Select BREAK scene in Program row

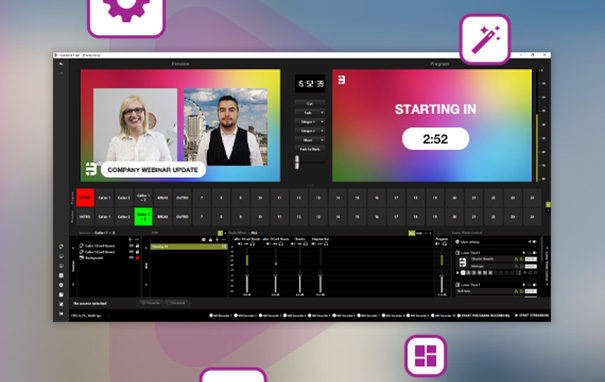point(162,198)
